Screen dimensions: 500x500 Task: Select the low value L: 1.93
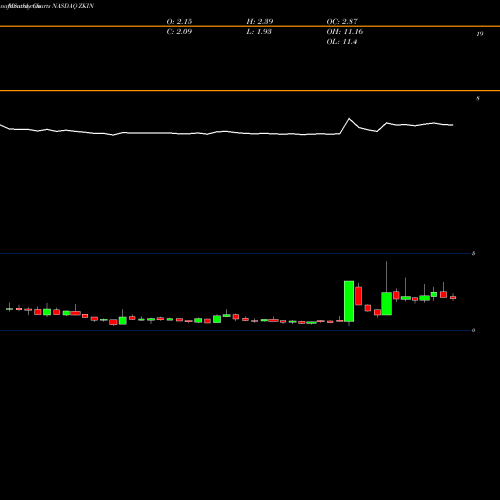[259, 31]
